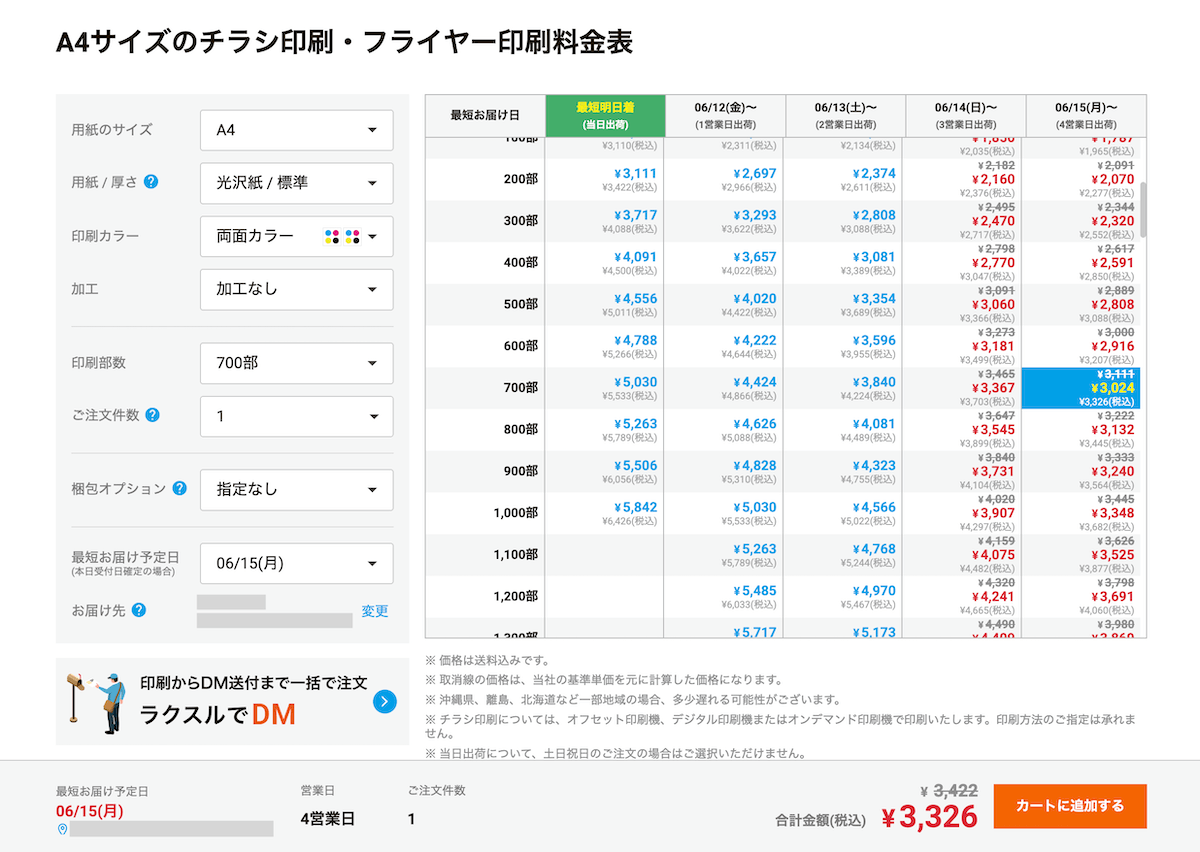
Task: Open the 両面カラー print color dropdown
Action: pos(297,237)
